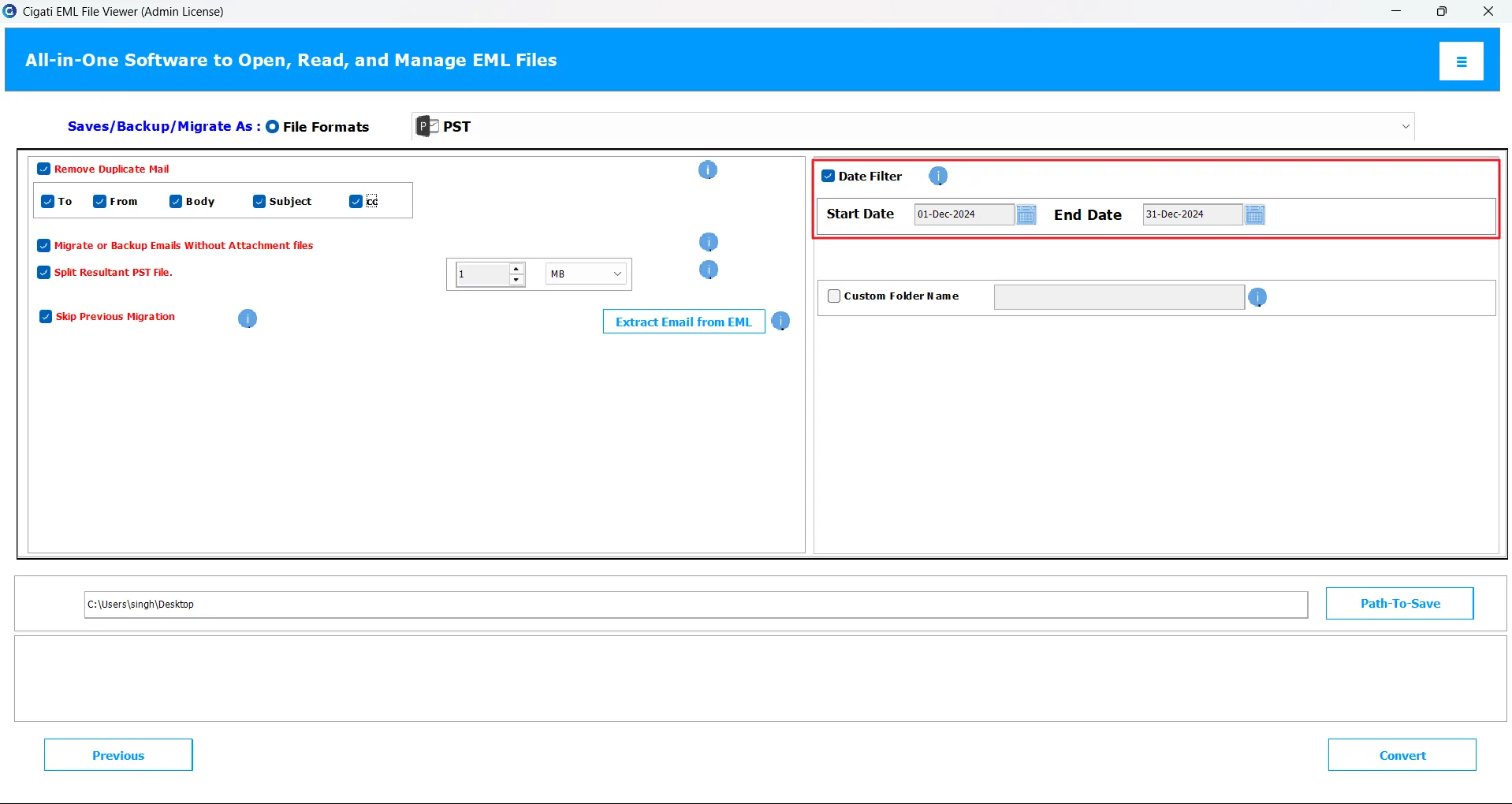Open the End Date calendar picker
Screen dimensions: 1512x804
tap(1255, 214)
